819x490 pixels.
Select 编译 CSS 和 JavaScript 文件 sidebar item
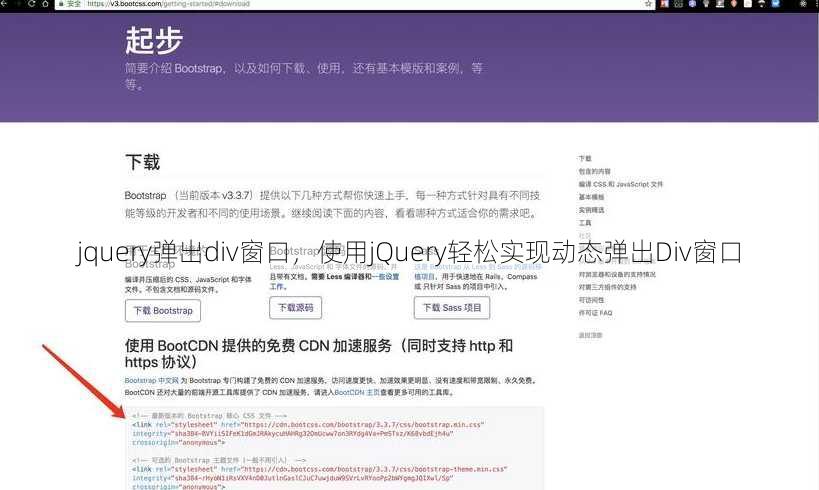point(621,184)
